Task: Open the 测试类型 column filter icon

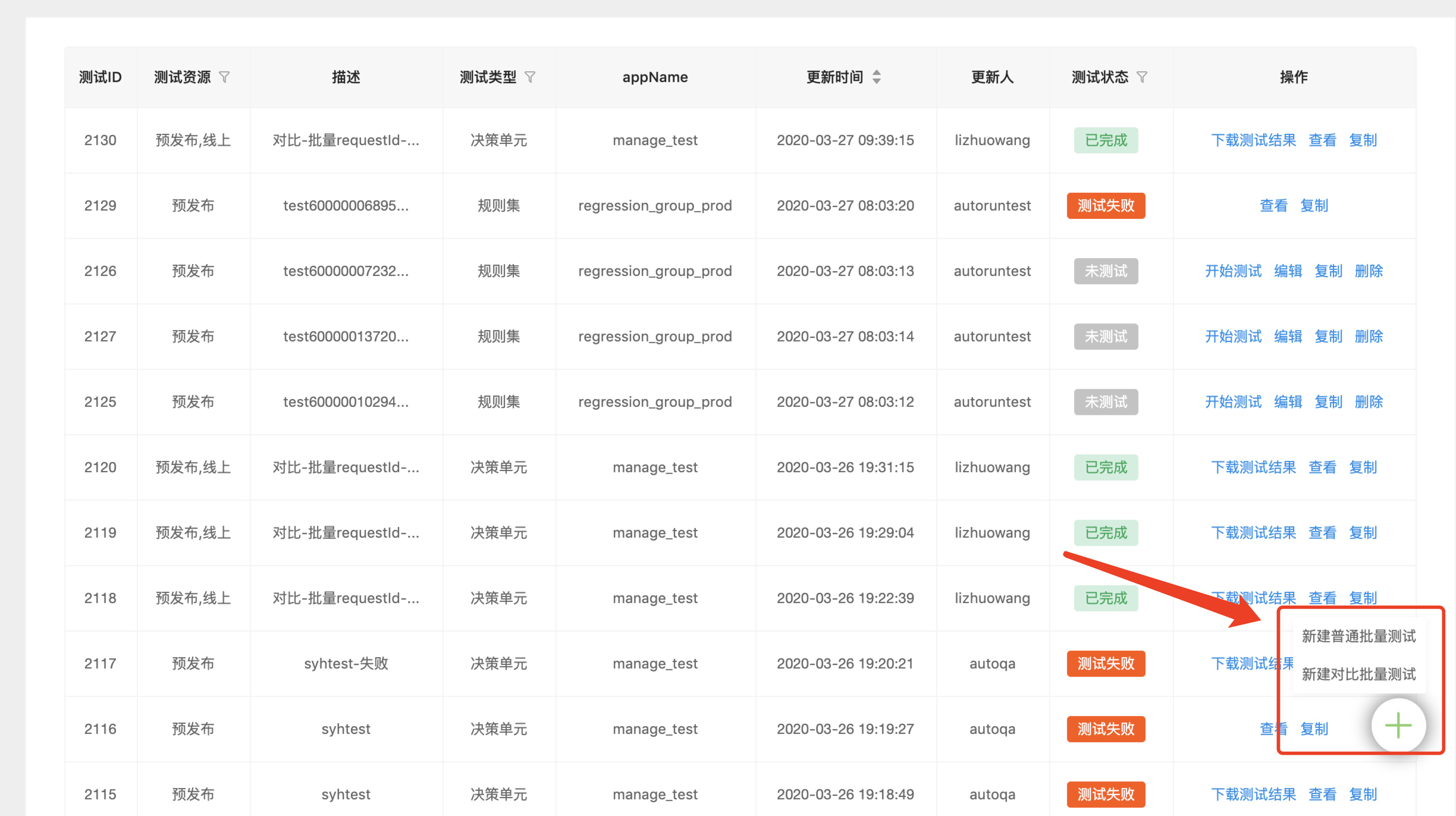Action: (530, 77)
